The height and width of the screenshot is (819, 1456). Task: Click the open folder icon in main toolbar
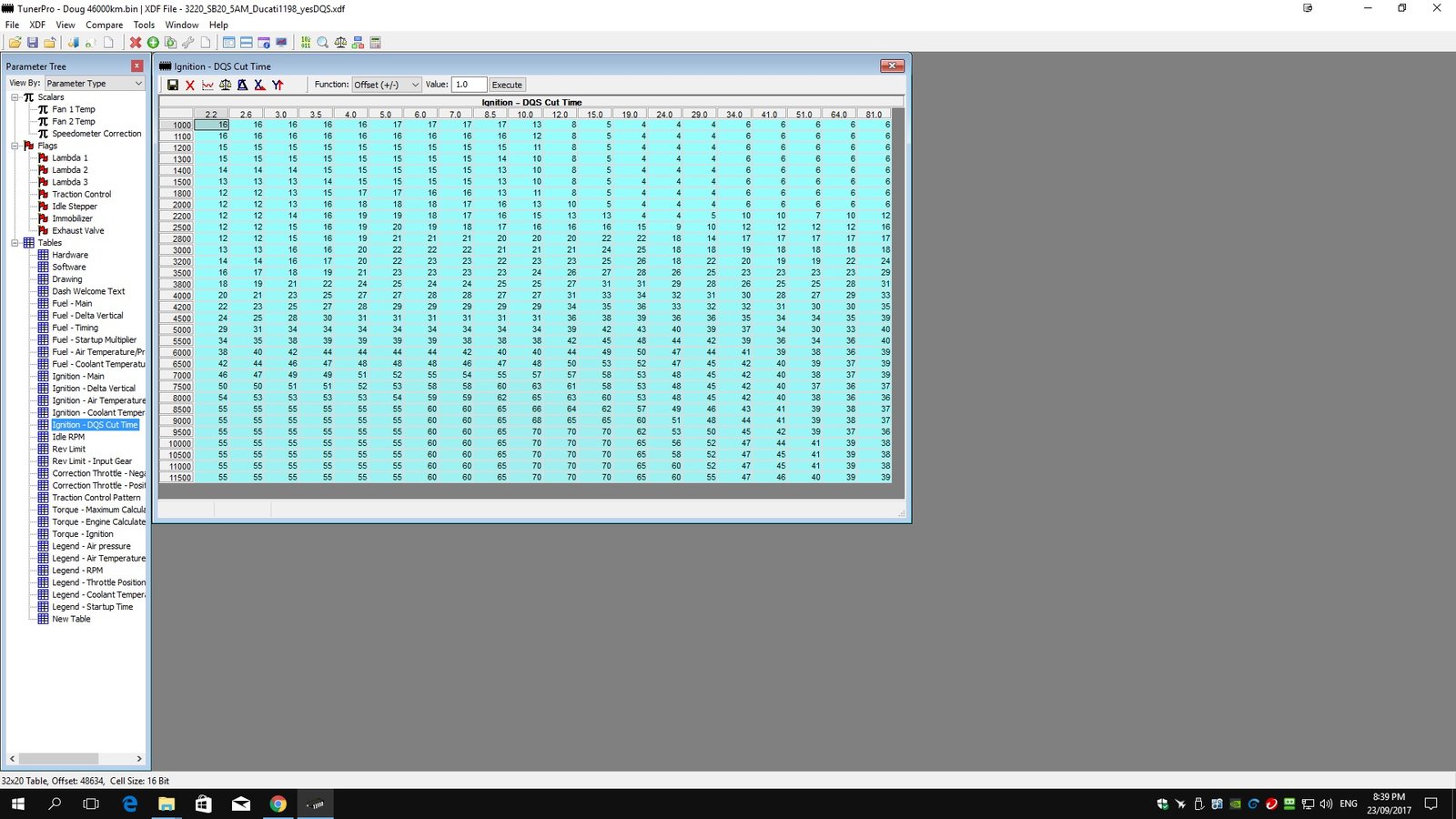click(15, 43)
